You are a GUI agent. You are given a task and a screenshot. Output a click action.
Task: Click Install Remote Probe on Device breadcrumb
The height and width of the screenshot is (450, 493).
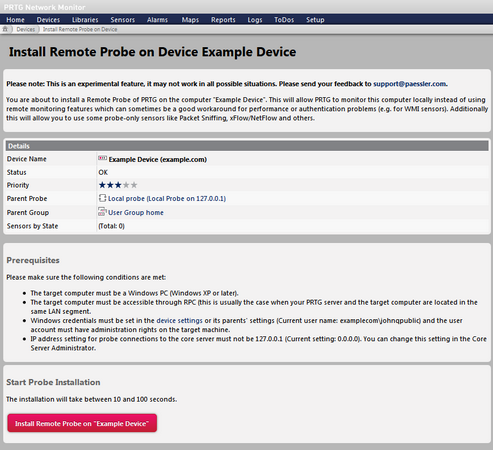pyautogui.click(x=80, y=29)
